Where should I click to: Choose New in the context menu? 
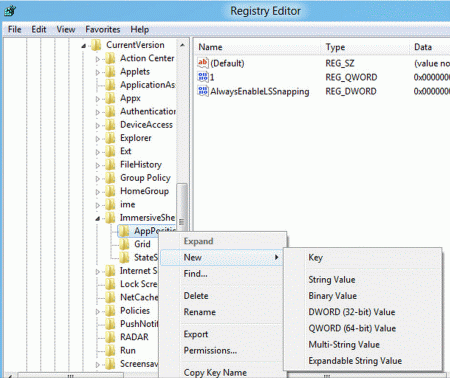point(222,257)
